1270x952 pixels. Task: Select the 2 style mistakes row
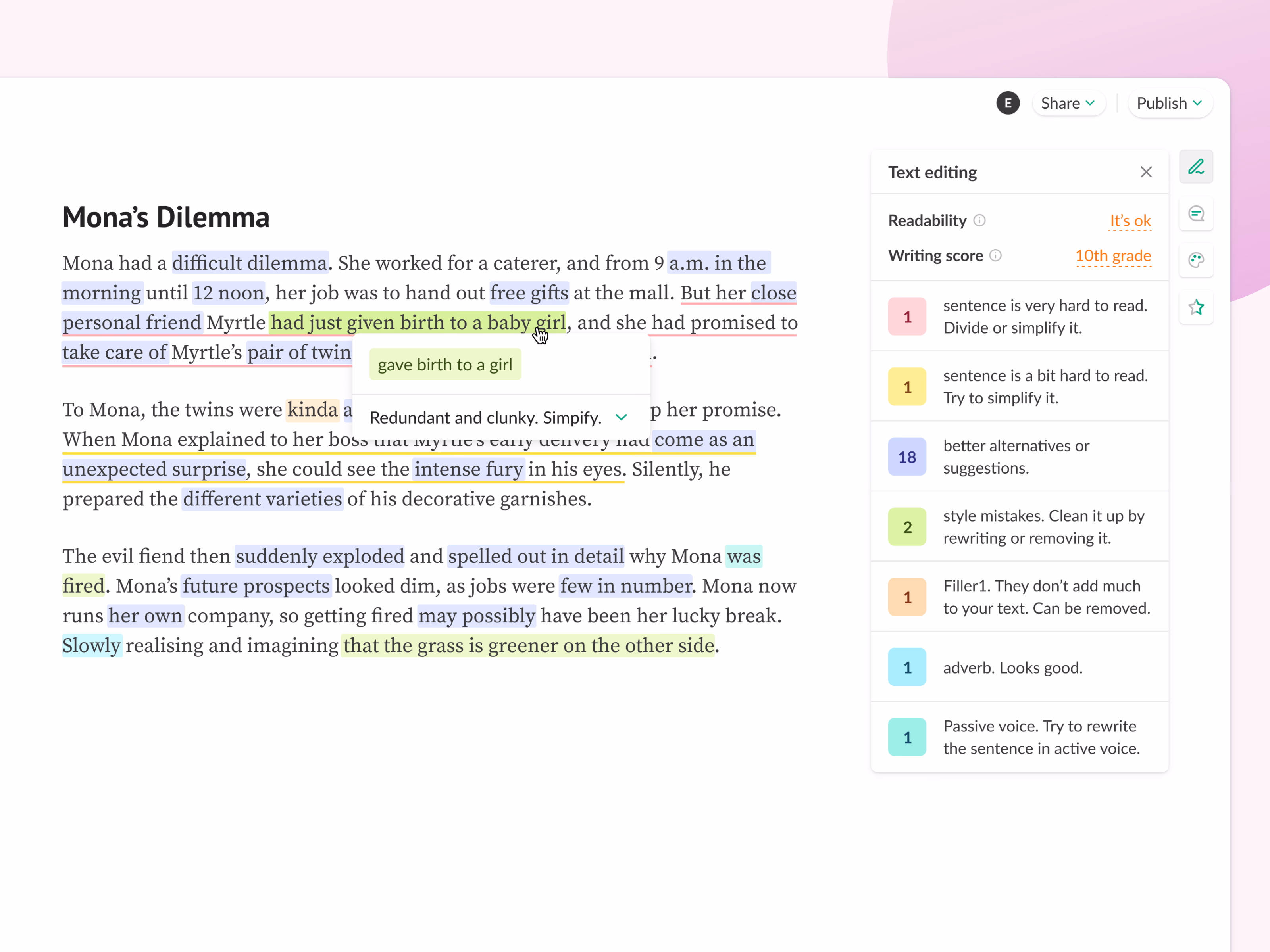[1020, 527]
